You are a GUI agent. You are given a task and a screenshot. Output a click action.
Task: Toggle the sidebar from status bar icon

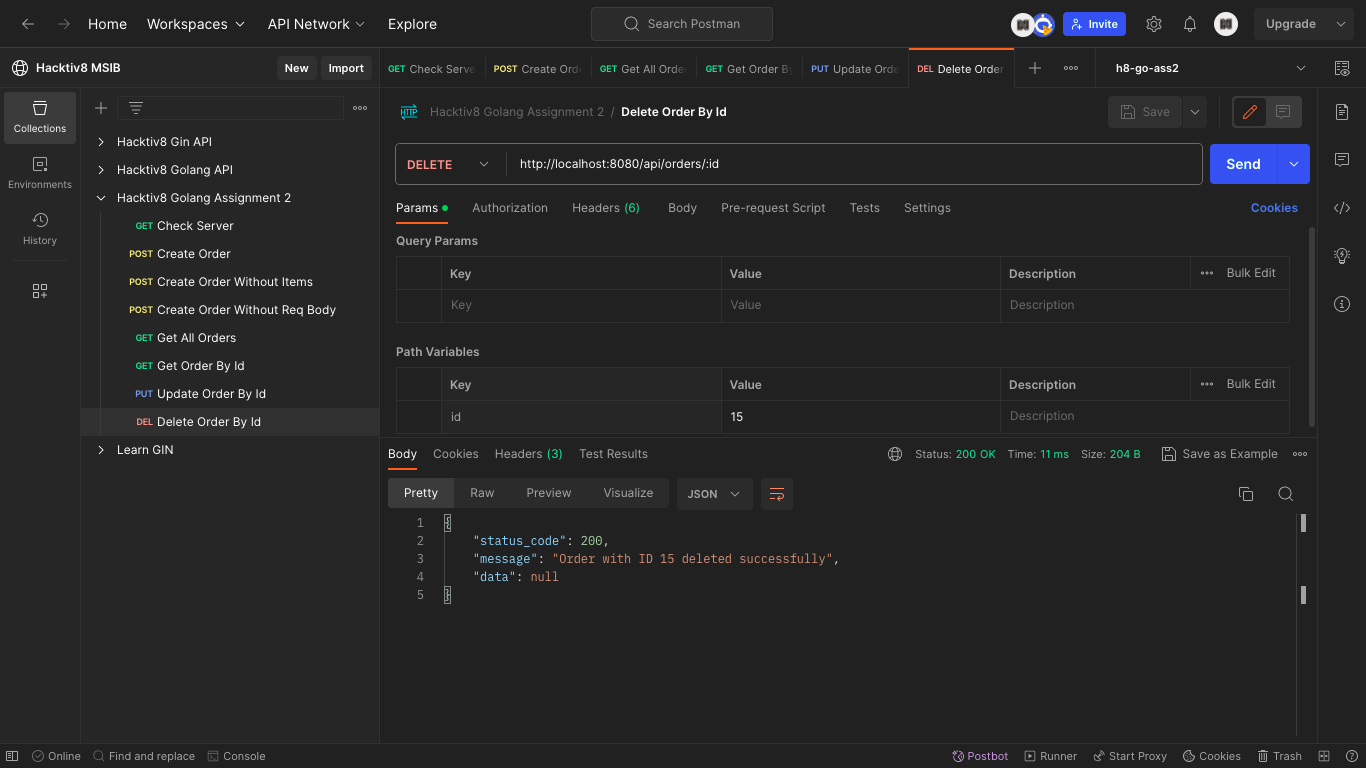[x=13, y=756]
